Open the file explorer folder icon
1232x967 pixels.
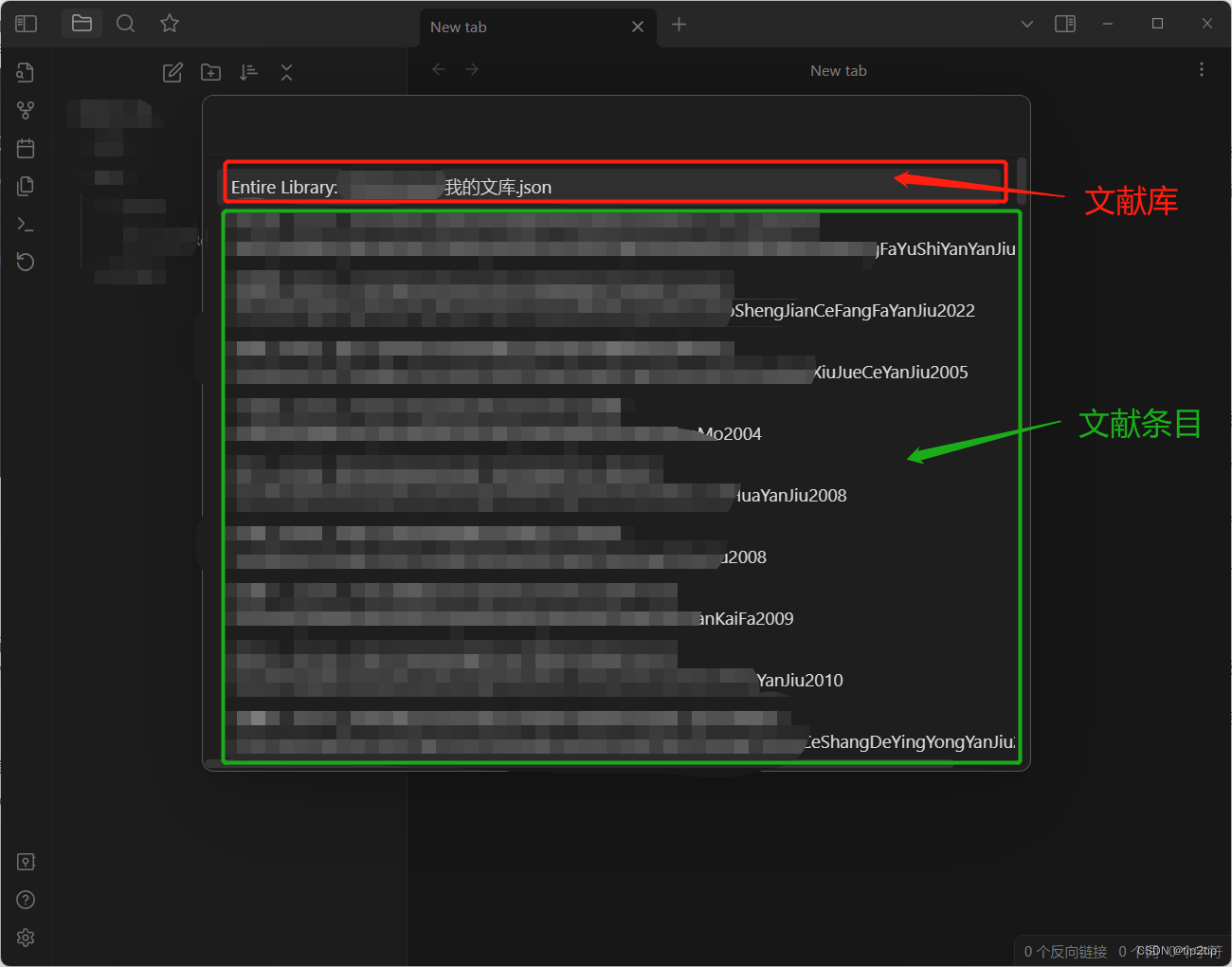[82, 24]
